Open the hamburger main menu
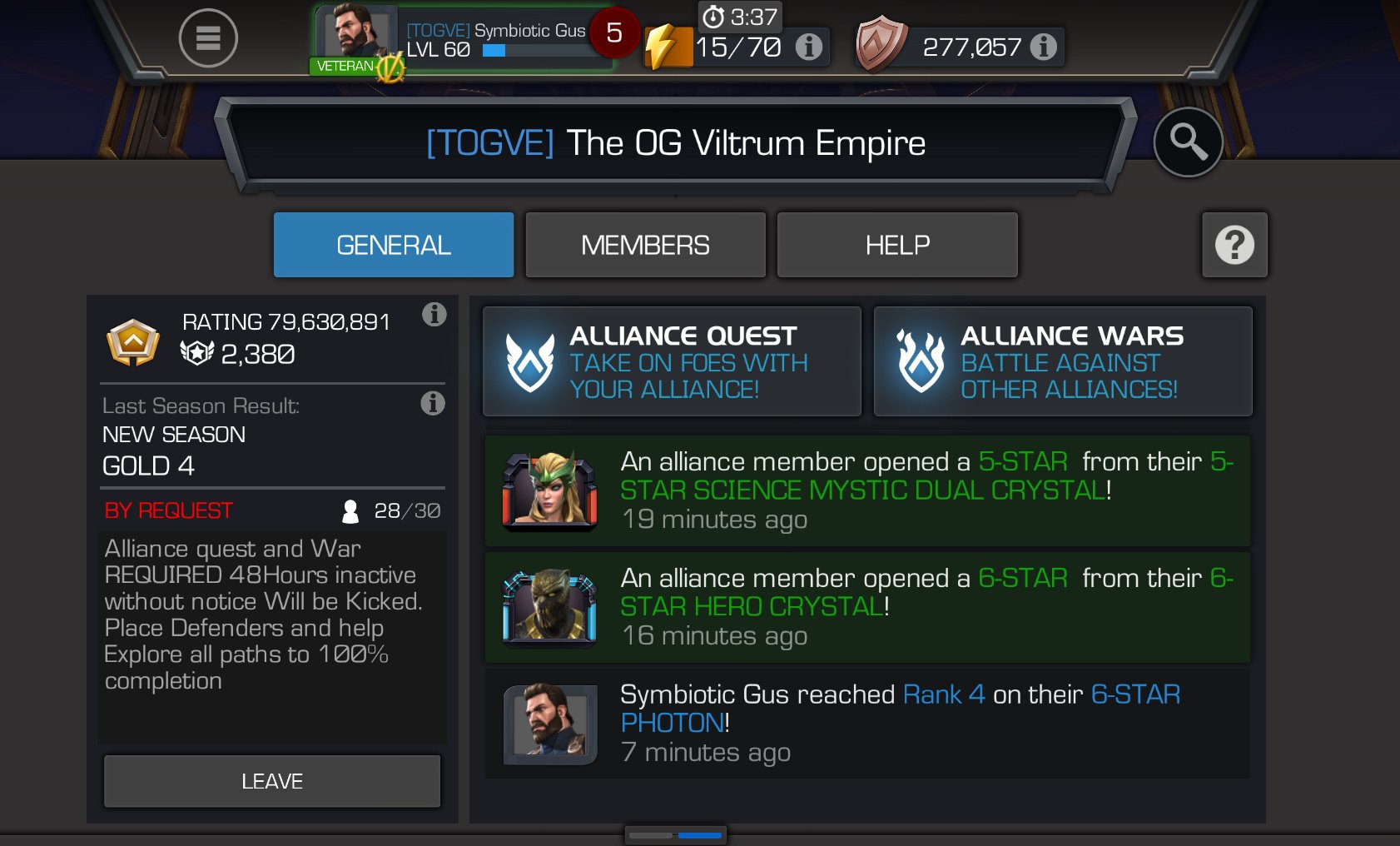 click(x=208, y=38)
